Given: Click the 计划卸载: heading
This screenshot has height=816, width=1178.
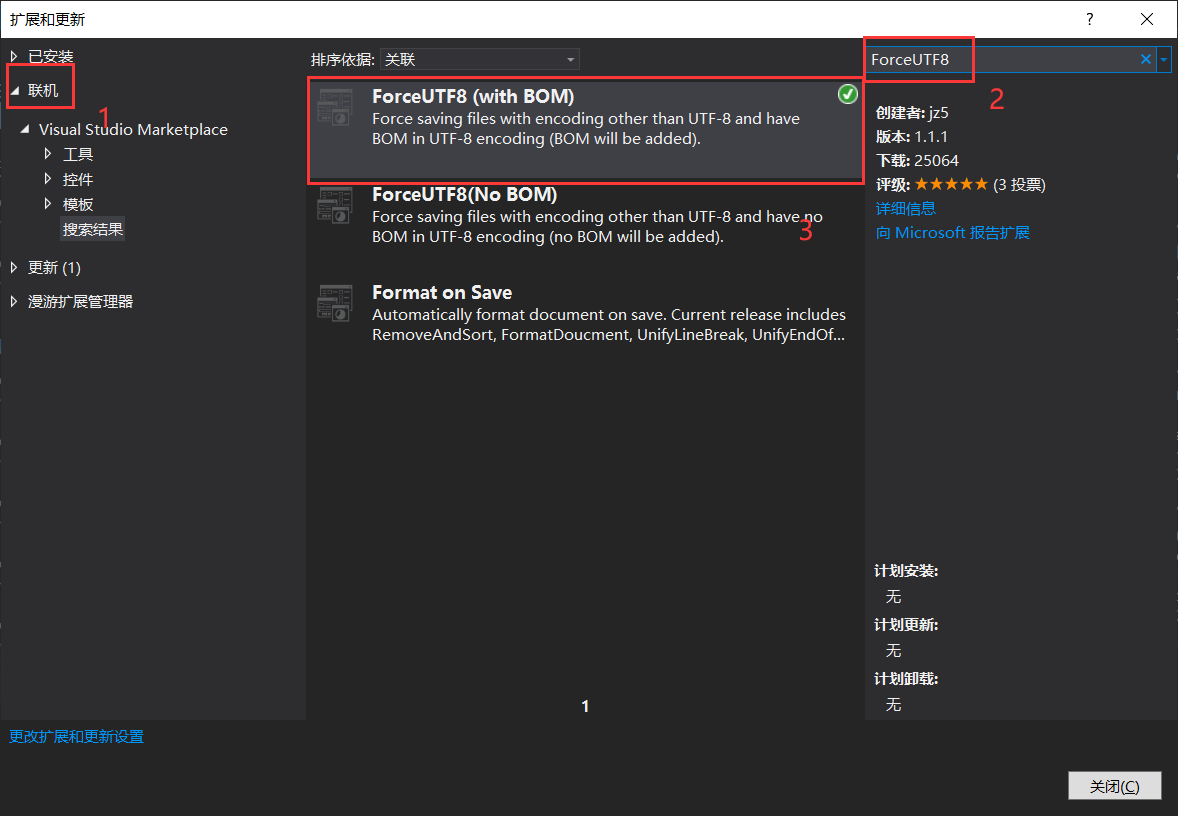Looking at the screenshot, I should point(906,679).
